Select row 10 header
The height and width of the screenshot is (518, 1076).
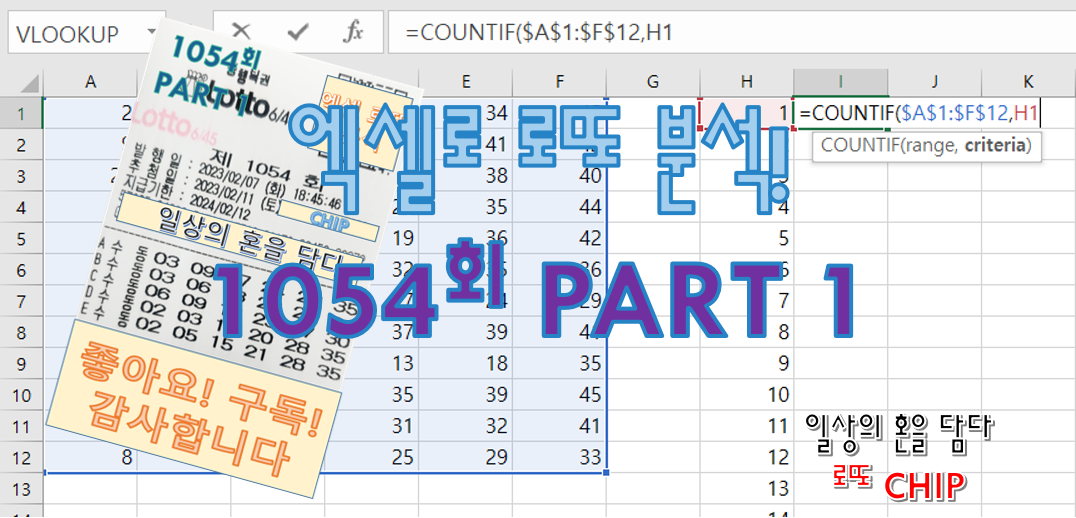21,395
